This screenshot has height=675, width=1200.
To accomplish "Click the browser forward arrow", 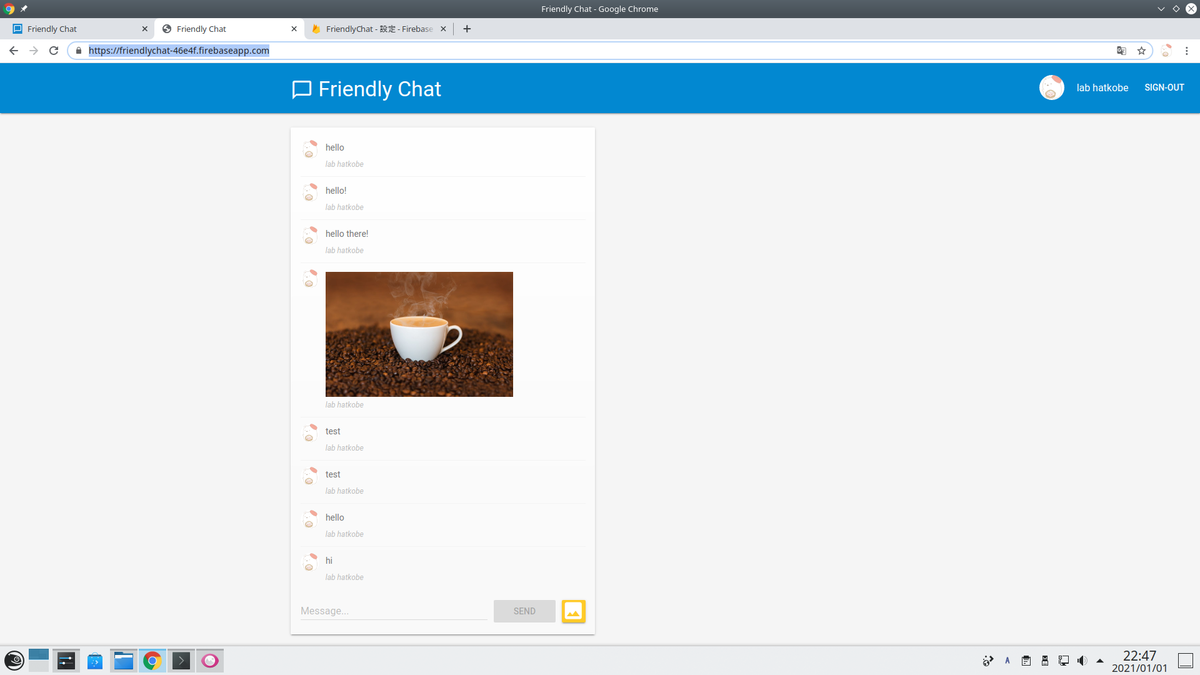I will pyautogui.click(x=34, y=50).
